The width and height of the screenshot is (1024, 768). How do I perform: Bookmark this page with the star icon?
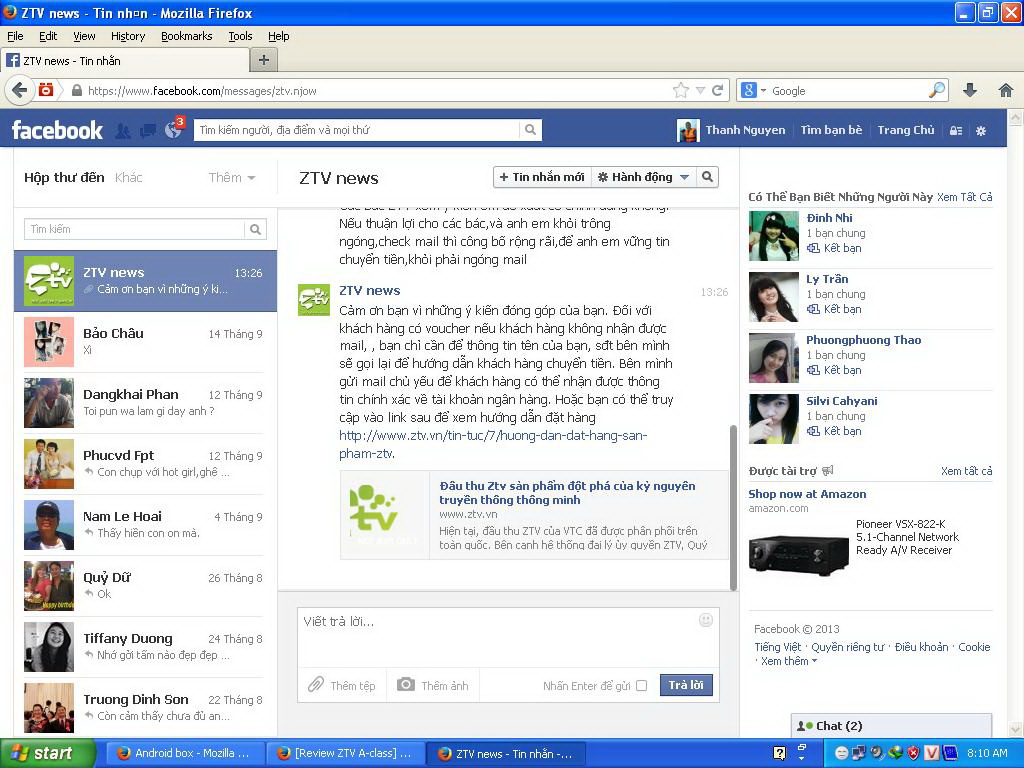(680, 90)
